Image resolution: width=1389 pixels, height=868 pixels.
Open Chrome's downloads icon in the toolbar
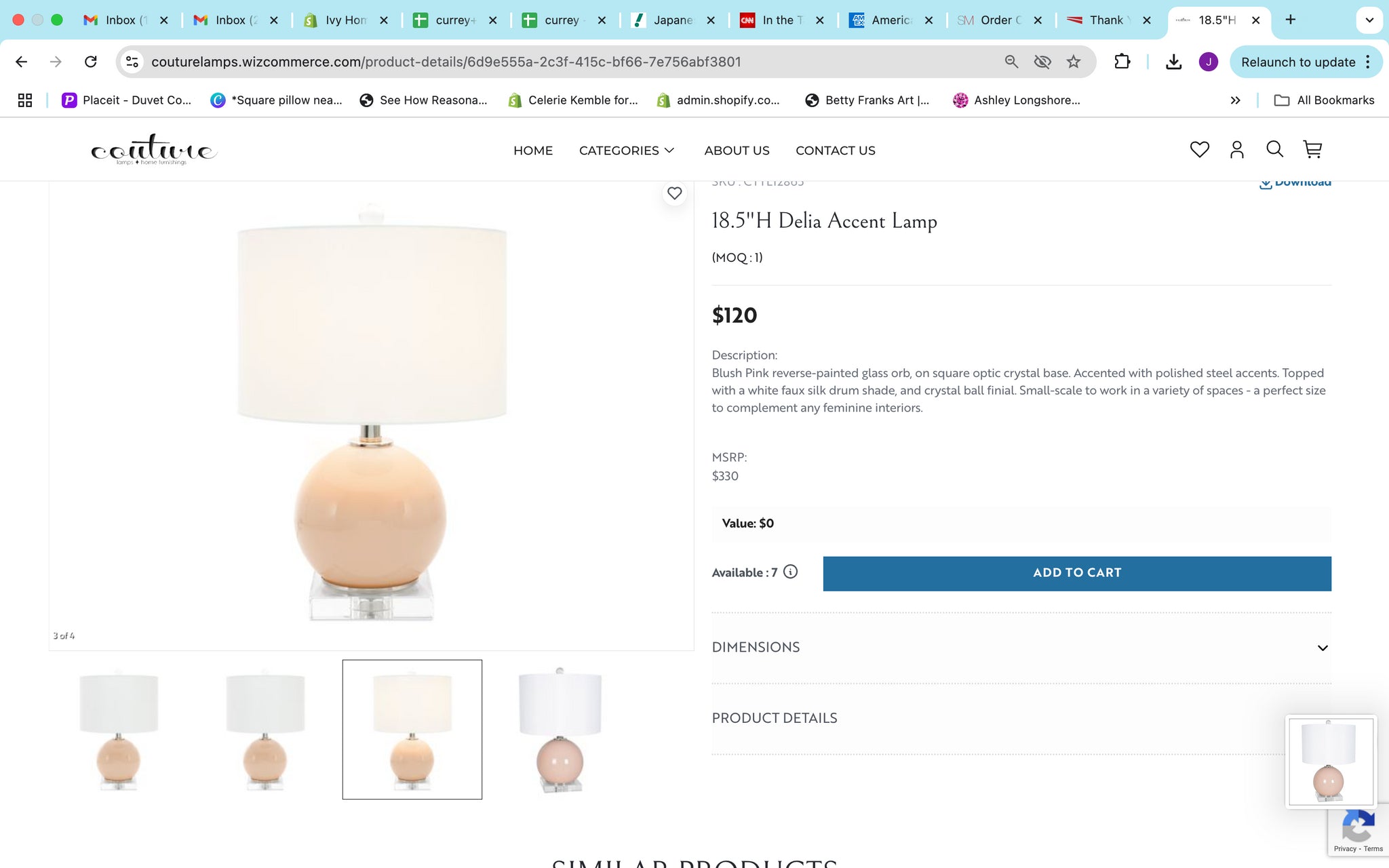point(1173,62)
